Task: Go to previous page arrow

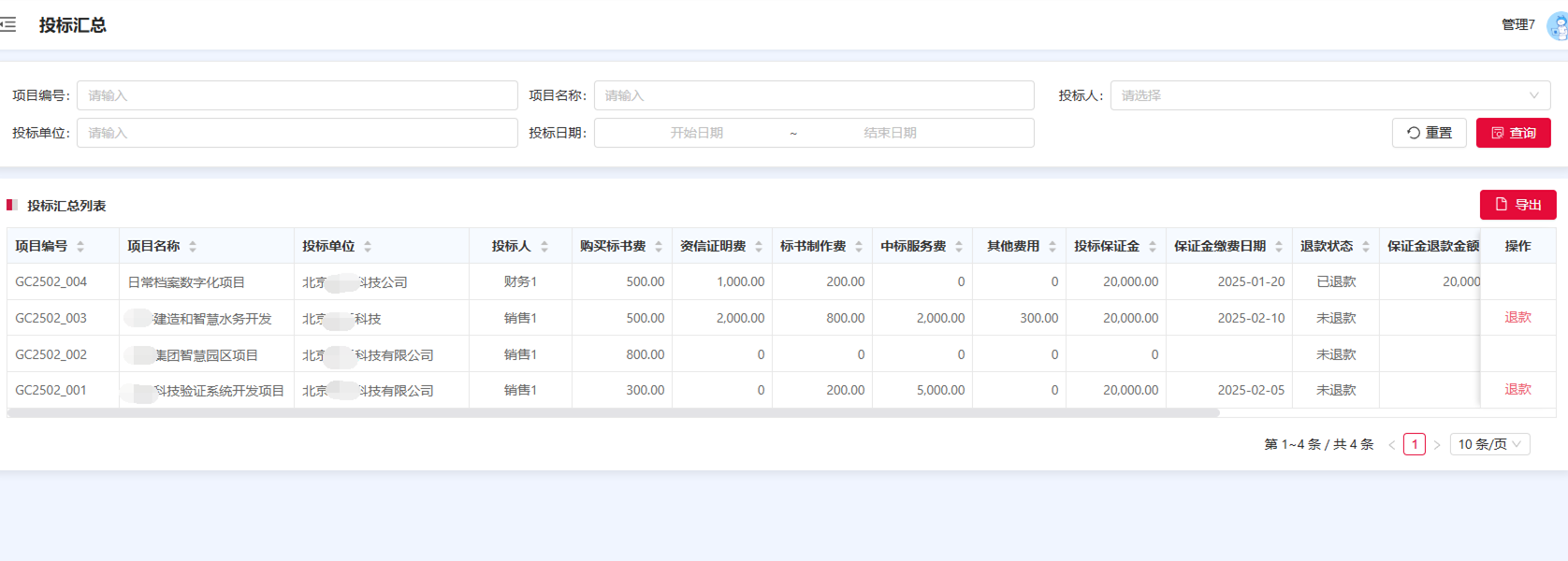Action: [1392, 445]
